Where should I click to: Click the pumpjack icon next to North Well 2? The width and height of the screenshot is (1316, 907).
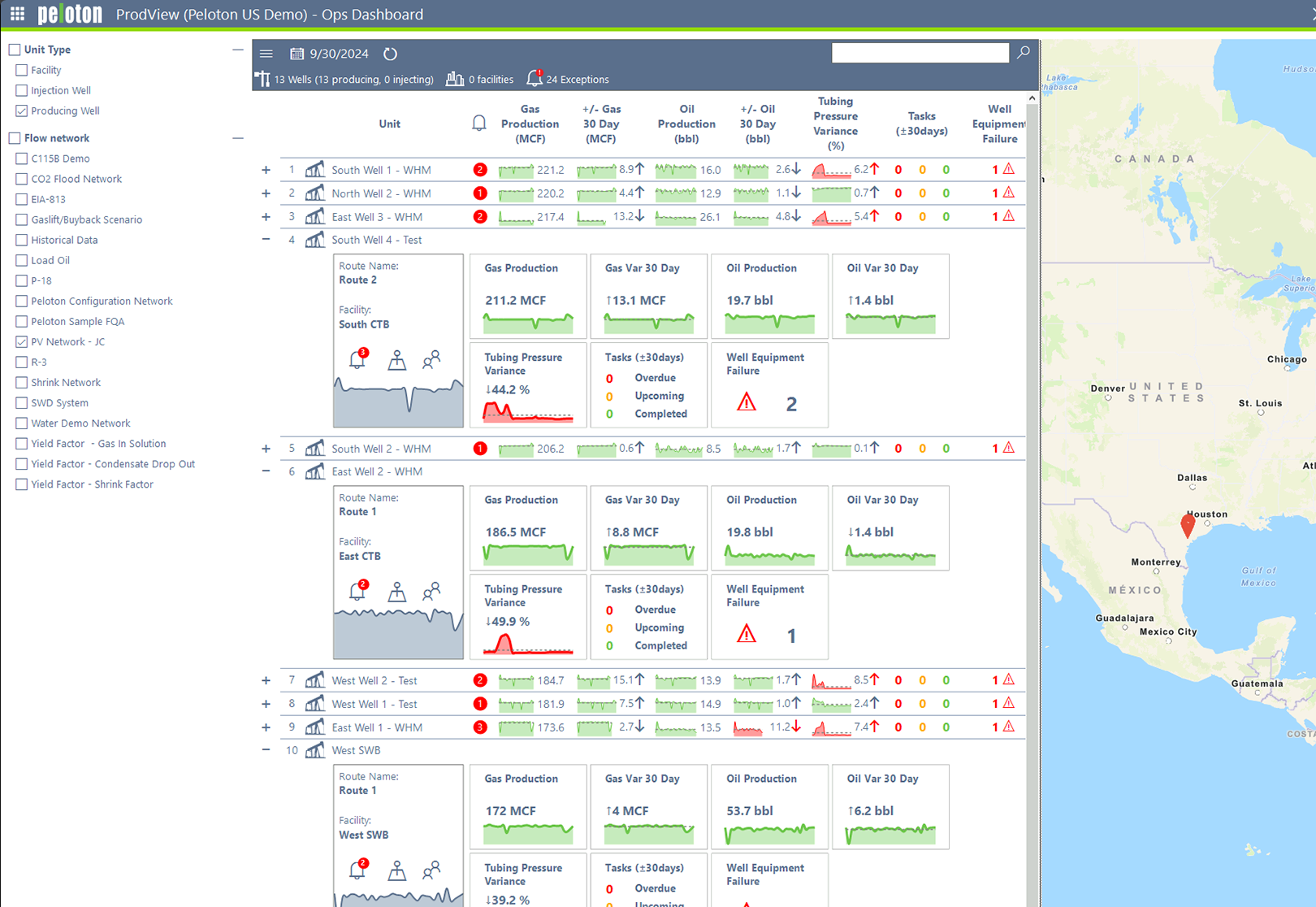[314, 193]
